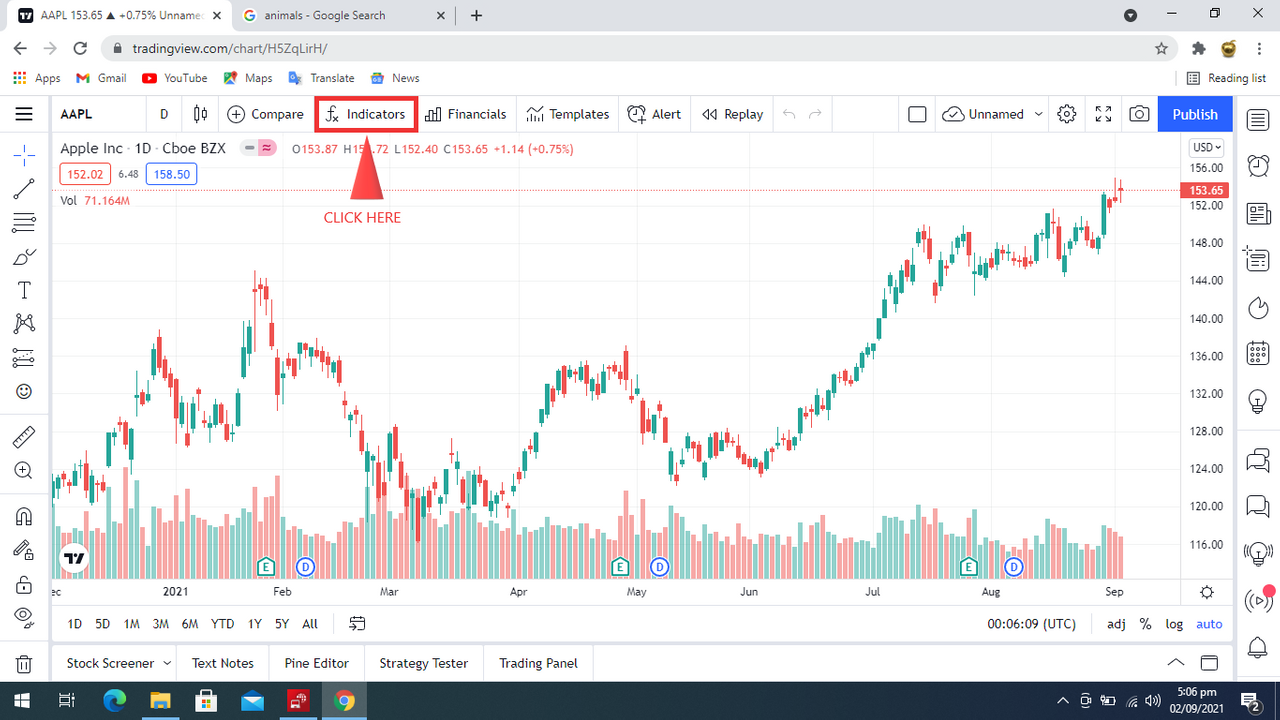Open the notifications bell icon
The width and height of the screenshot is (1280, 720).
(x=1258, y=648)
